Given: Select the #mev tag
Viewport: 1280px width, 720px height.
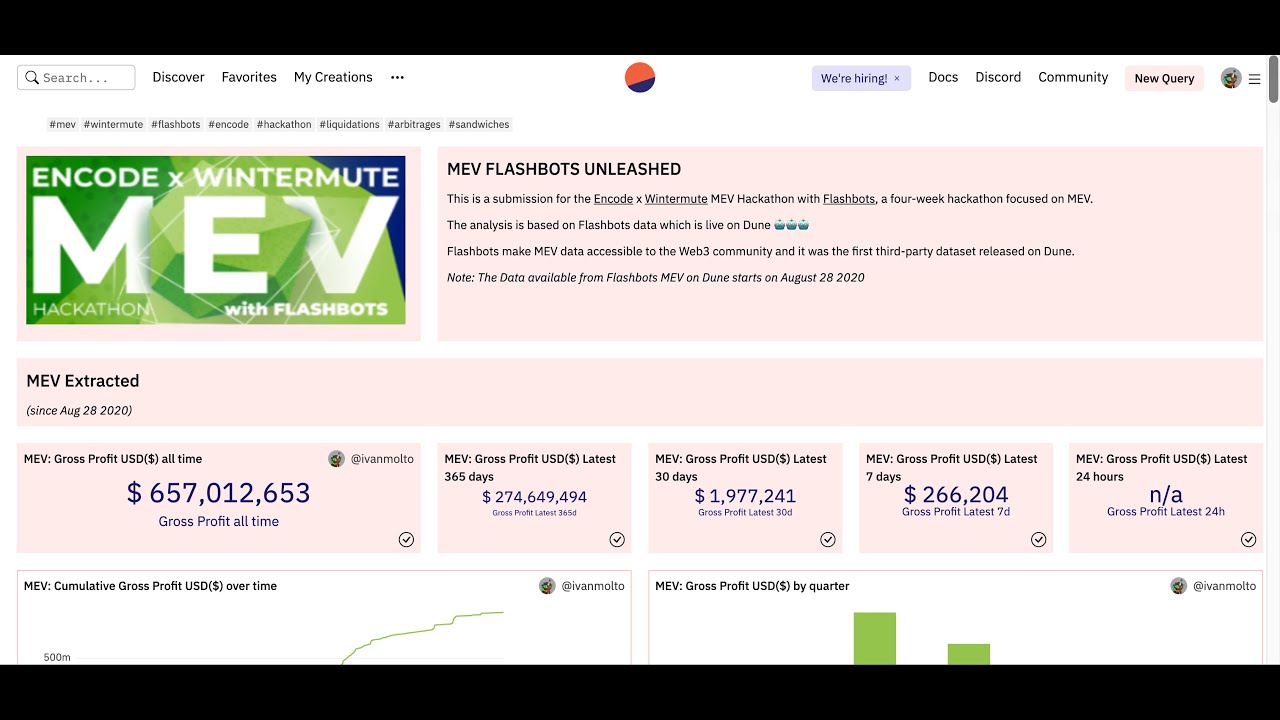Looking at the screenshot, I should tap(63, 124).
